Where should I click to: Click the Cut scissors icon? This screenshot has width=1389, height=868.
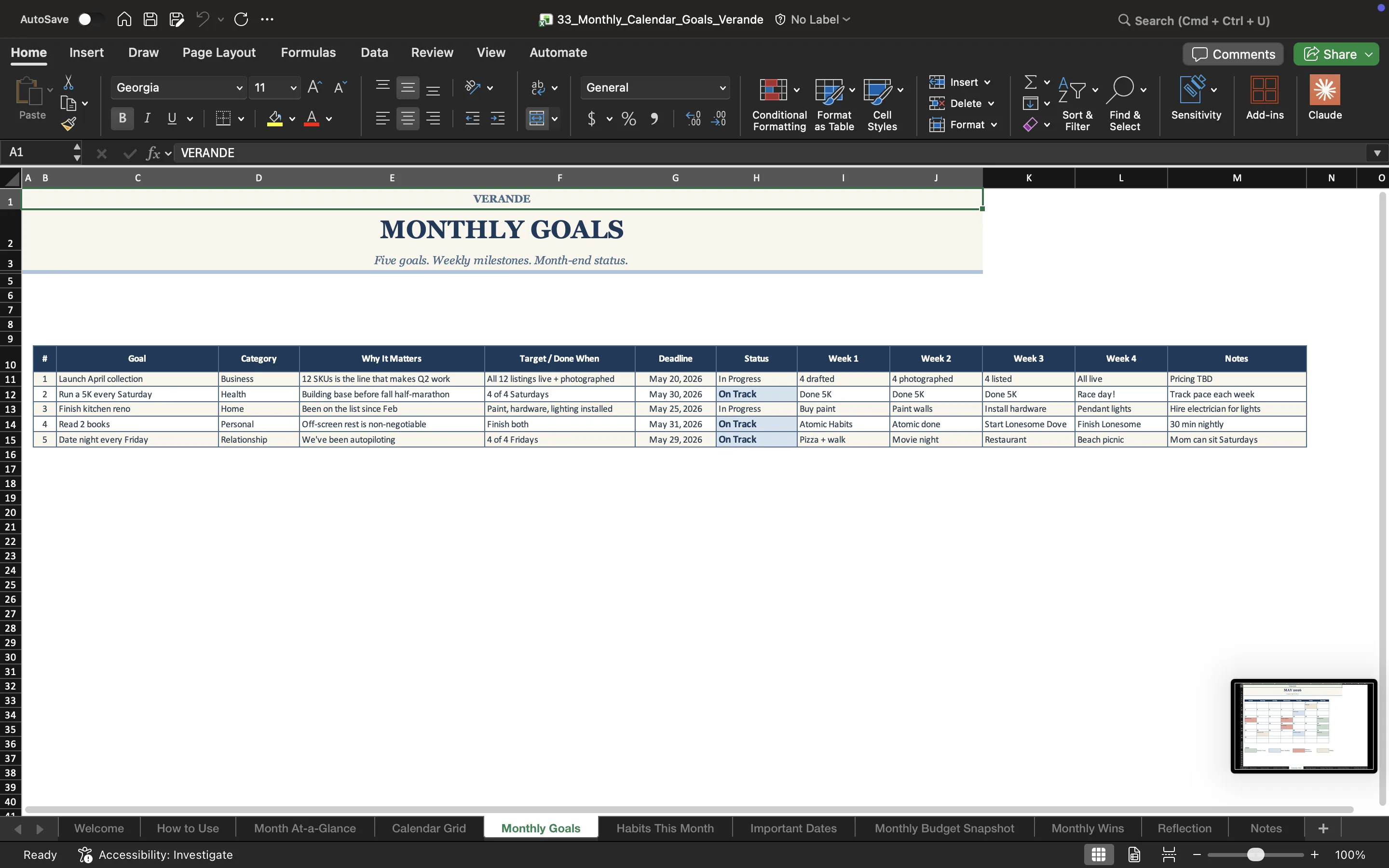click(68, 82)
